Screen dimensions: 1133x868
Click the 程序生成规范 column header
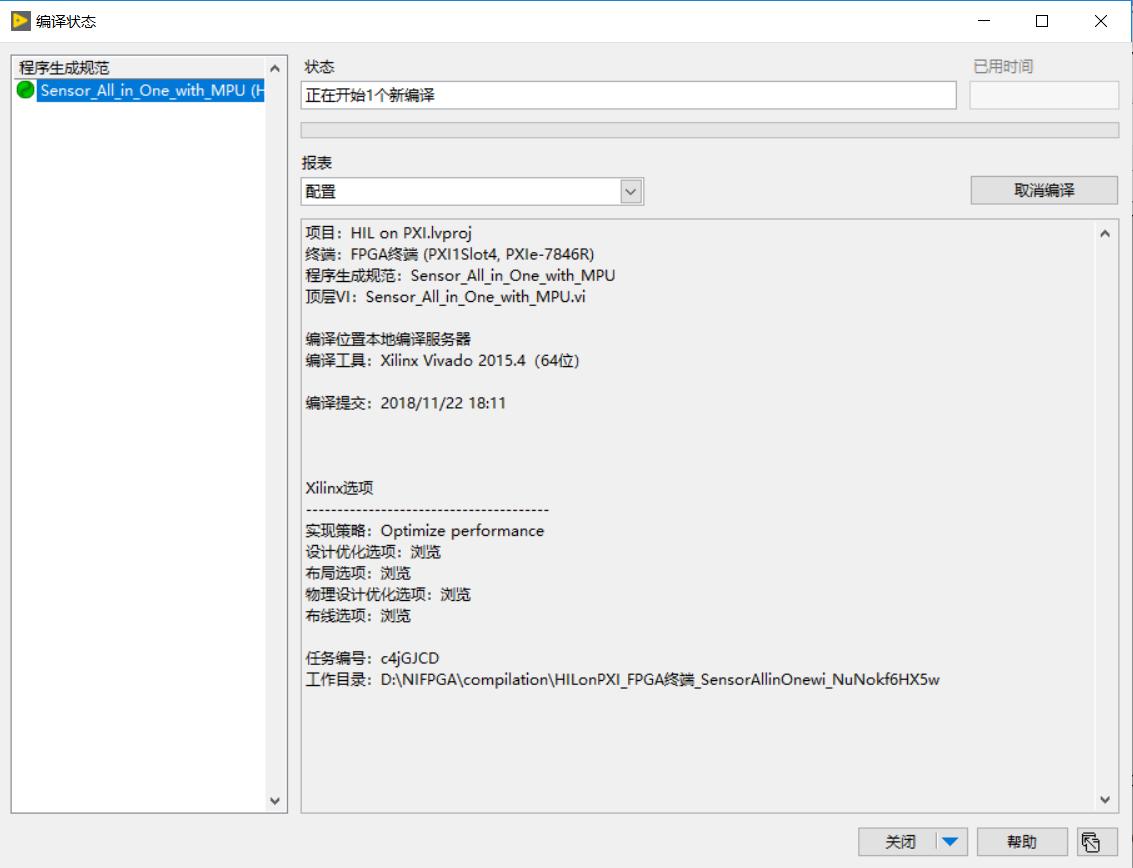pos(139,68)
